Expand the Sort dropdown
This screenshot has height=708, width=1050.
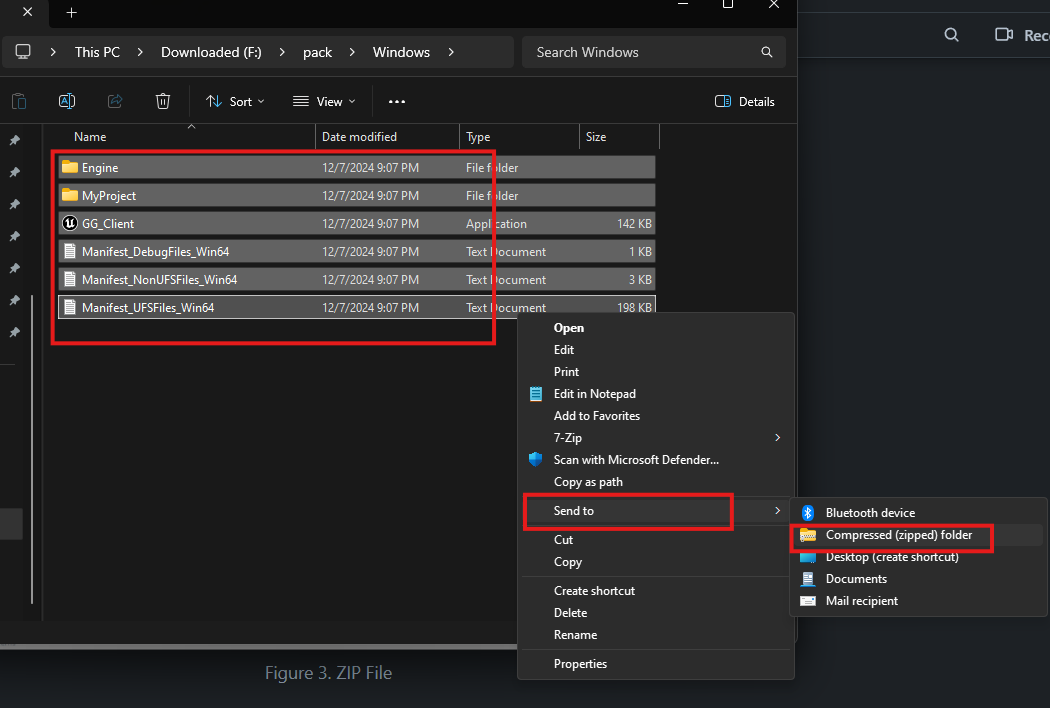[x=235, y=101]
